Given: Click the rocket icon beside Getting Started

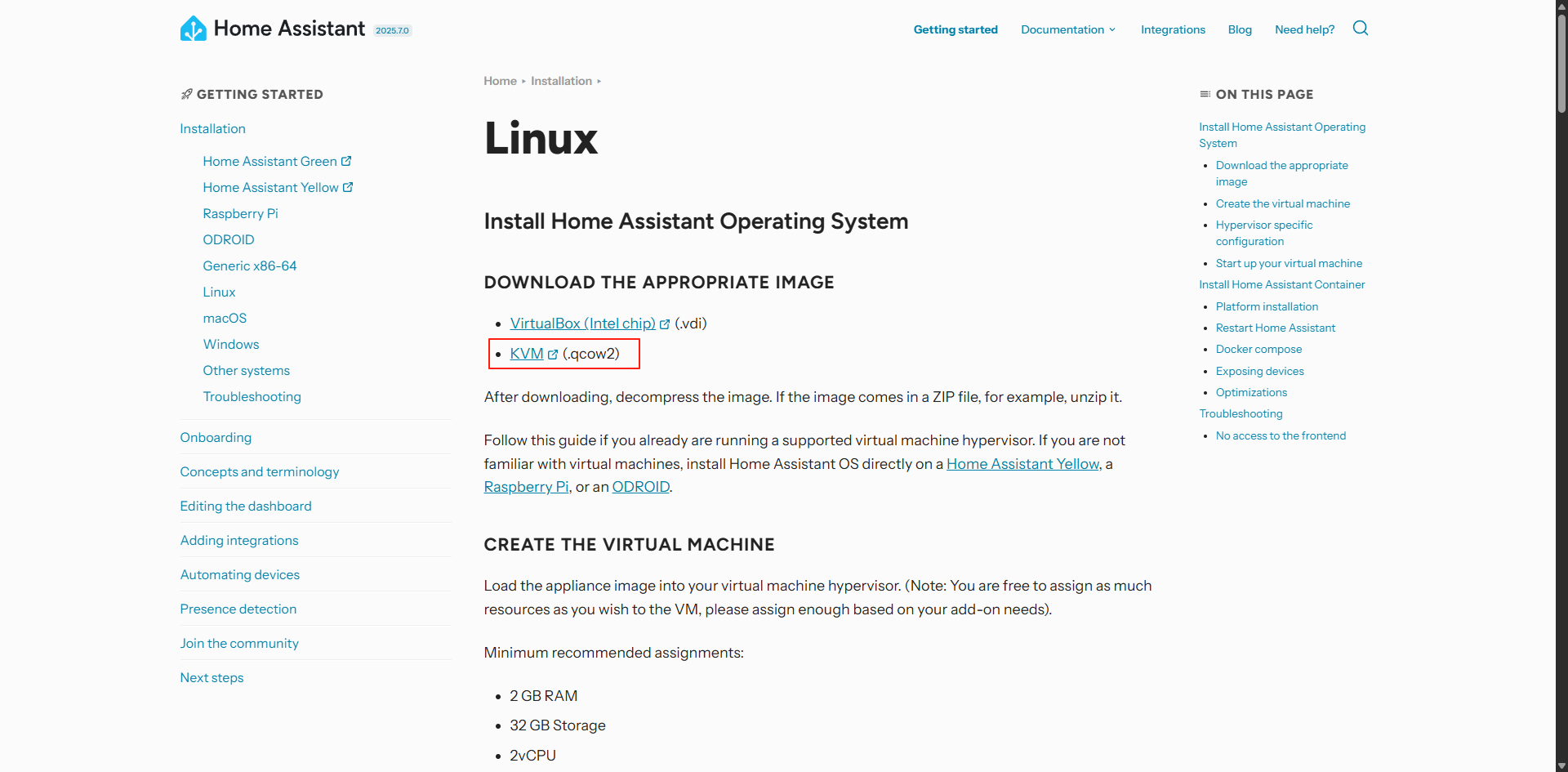Looking at the screenshot, I should click(185, 94).
